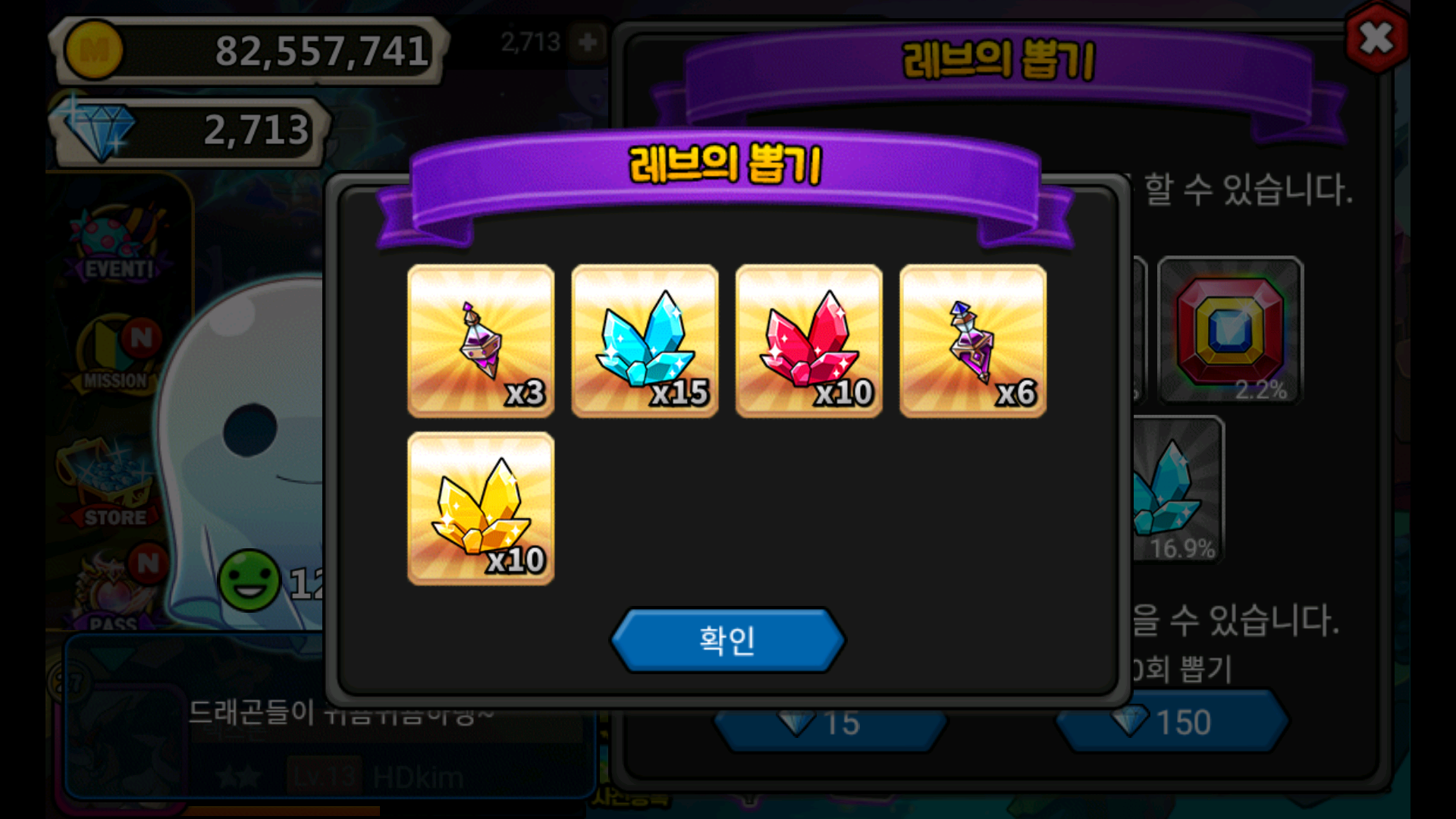Open the MISSION menu icon
The height and width of the screenshot is (819, 1456).
tap(118, 354)
